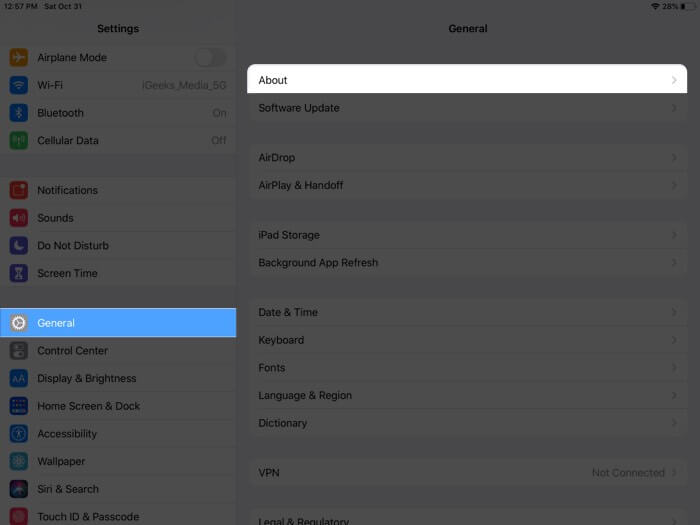Viewport: 700px width, 525px height.
Task: Tap the clock time in status bar
Action: point(21,6)
